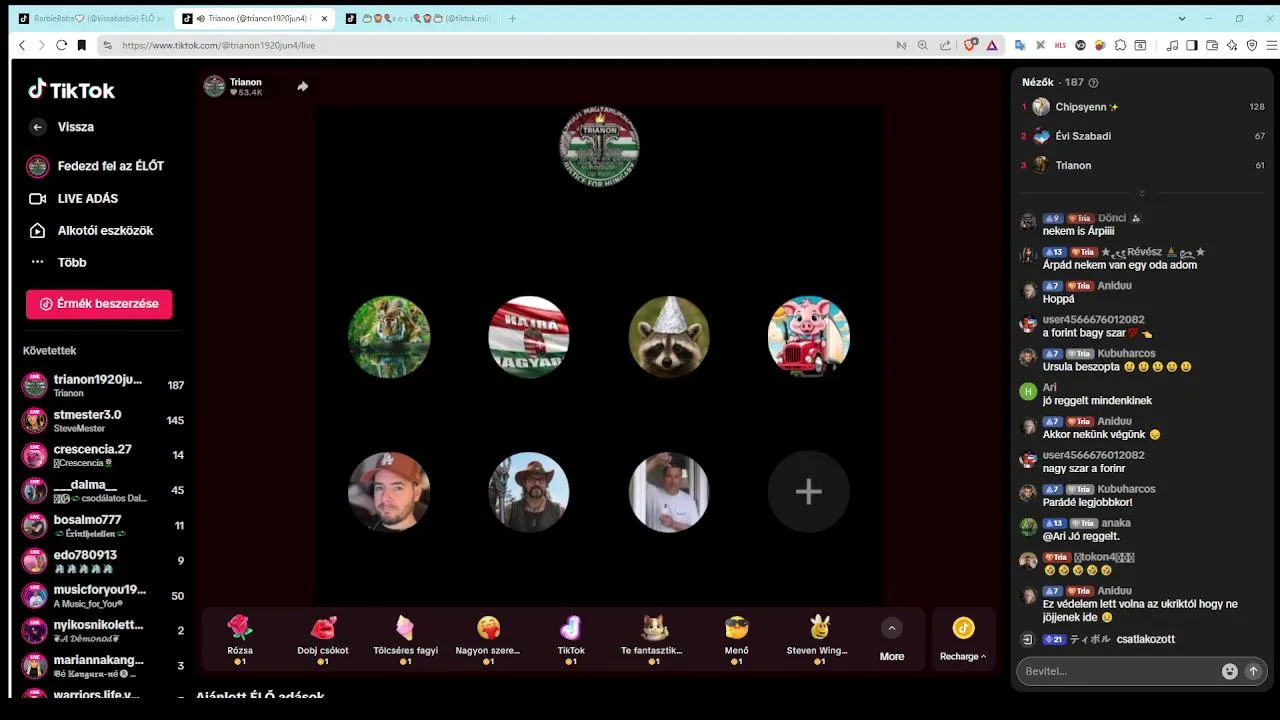Open edo780913 followed live
The width and height of the screenshot is (1280, 720).
point(103,561)
